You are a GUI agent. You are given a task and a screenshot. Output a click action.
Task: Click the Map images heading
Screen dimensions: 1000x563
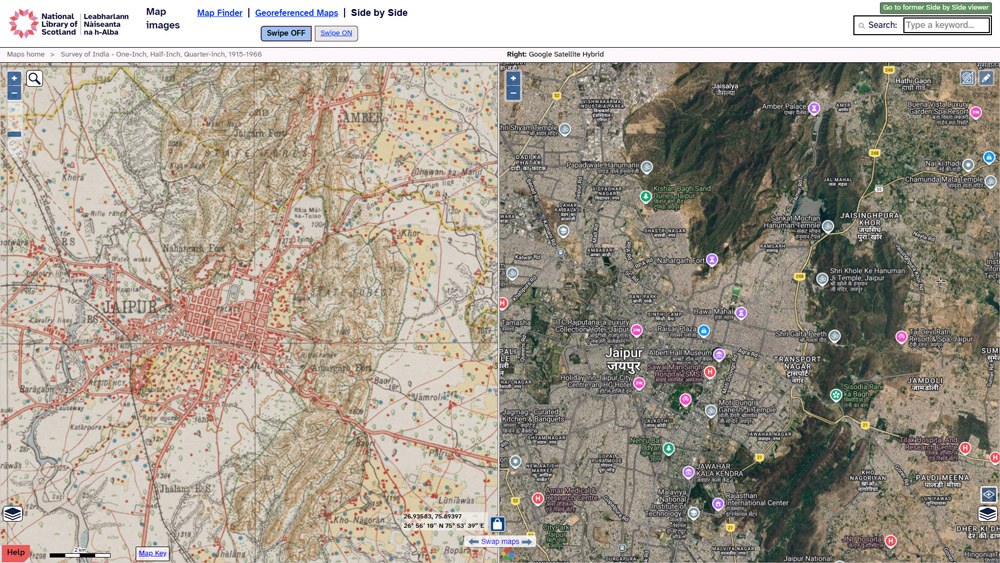point(163,18)
